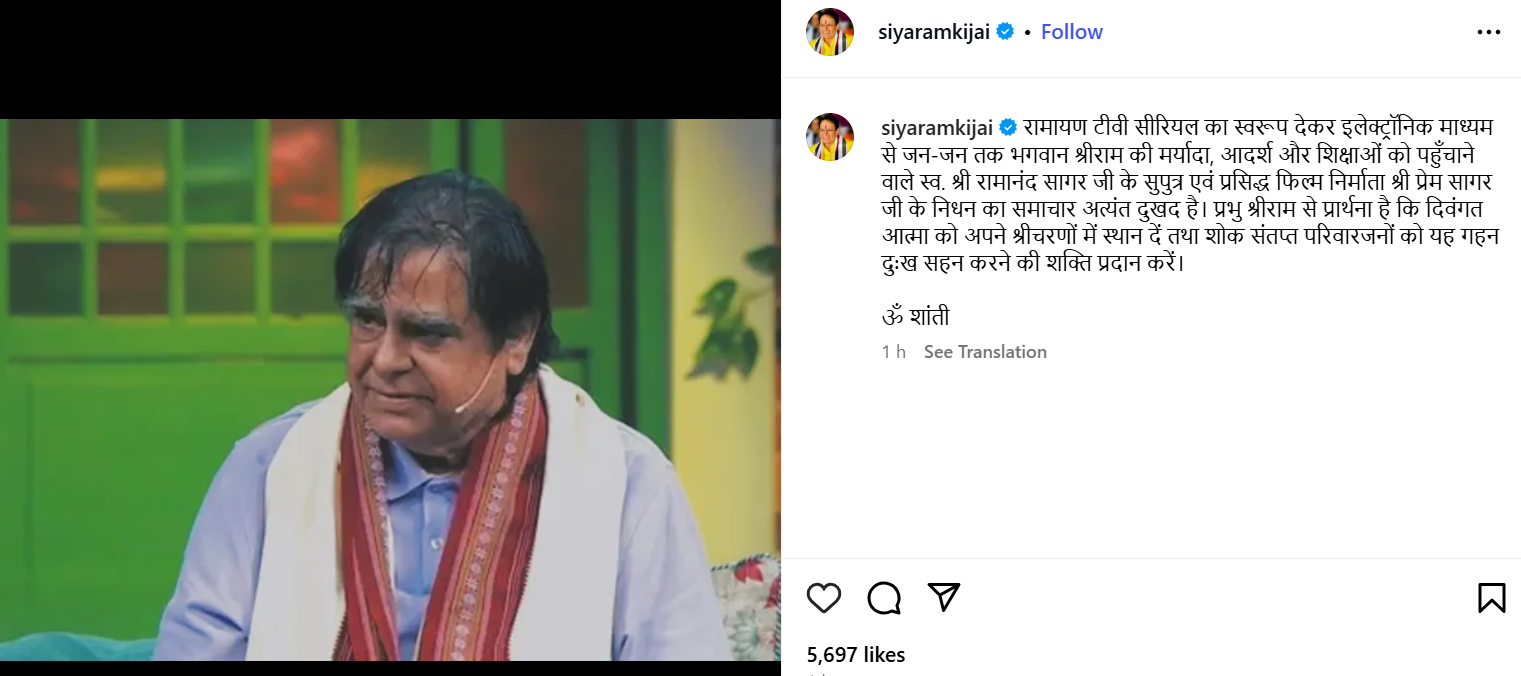Click the black bar above the photo
Screen dimensions: 1521x676
point(390,60)
